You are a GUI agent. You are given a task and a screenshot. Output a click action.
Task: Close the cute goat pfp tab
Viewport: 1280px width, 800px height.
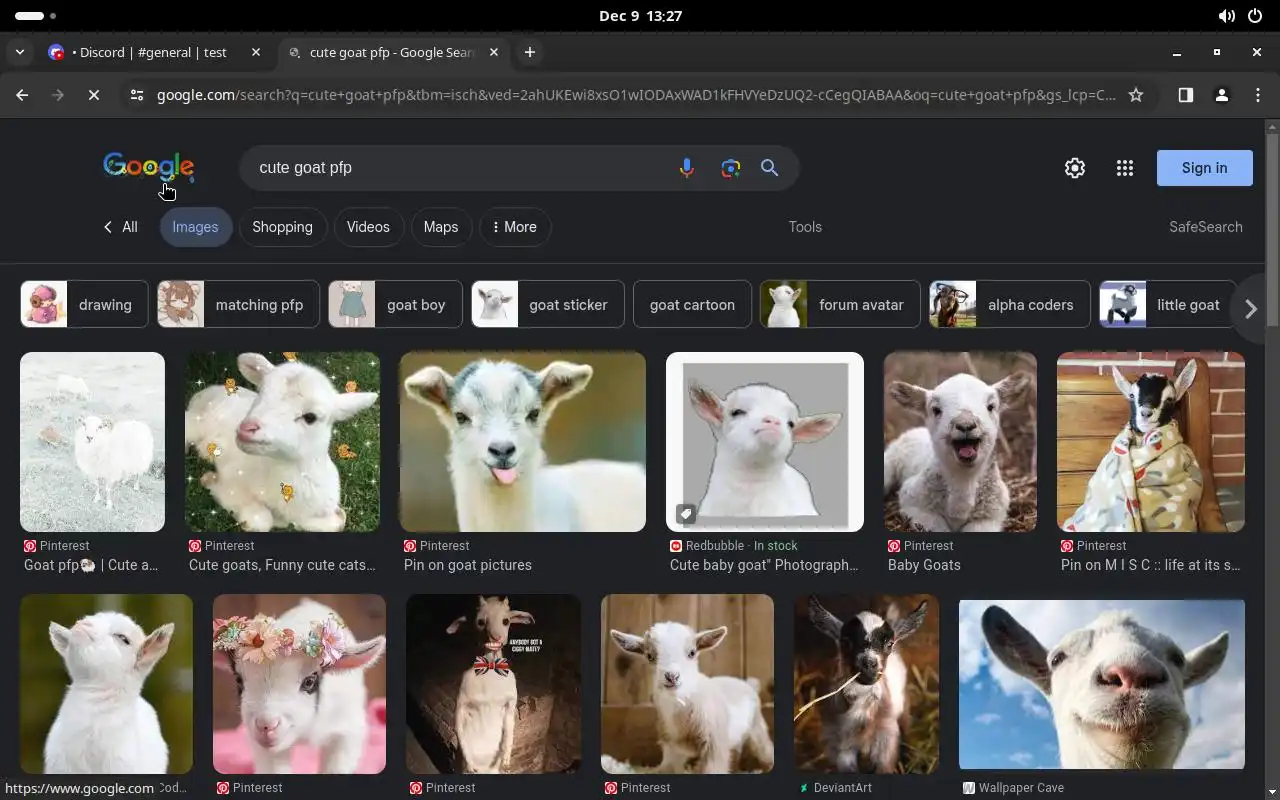[x=493, y=52]
